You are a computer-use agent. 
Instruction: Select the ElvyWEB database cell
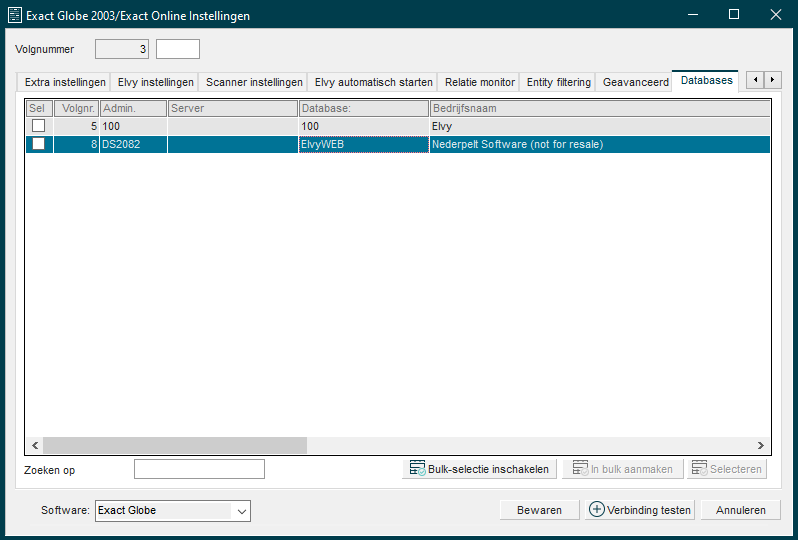364,144
